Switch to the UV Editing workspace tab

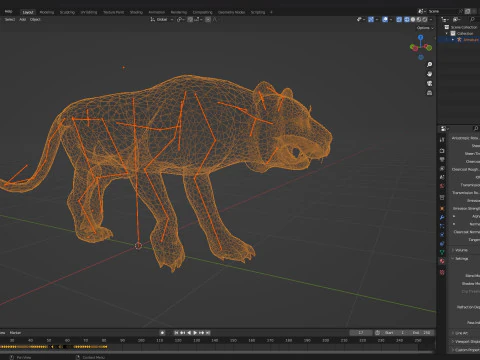tap(89, 12)
